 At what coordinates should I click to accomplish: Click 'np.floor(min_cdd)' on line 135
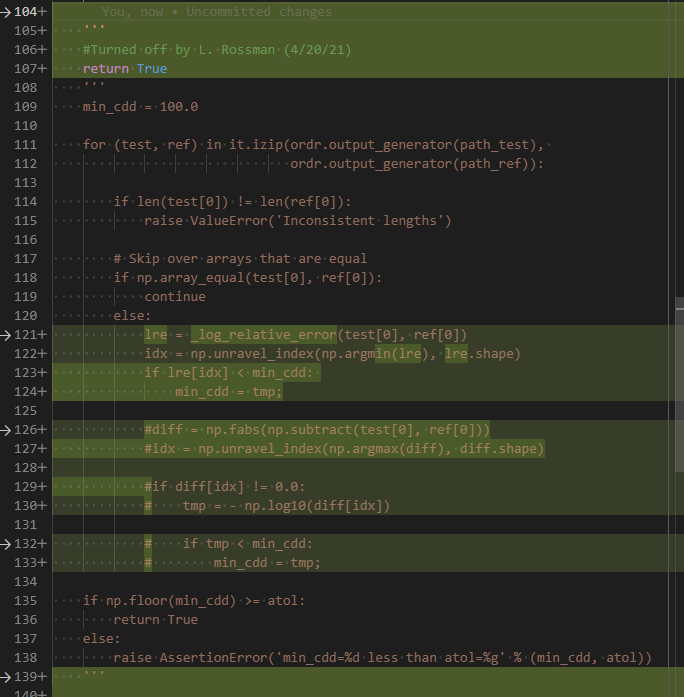click(171, 601)
